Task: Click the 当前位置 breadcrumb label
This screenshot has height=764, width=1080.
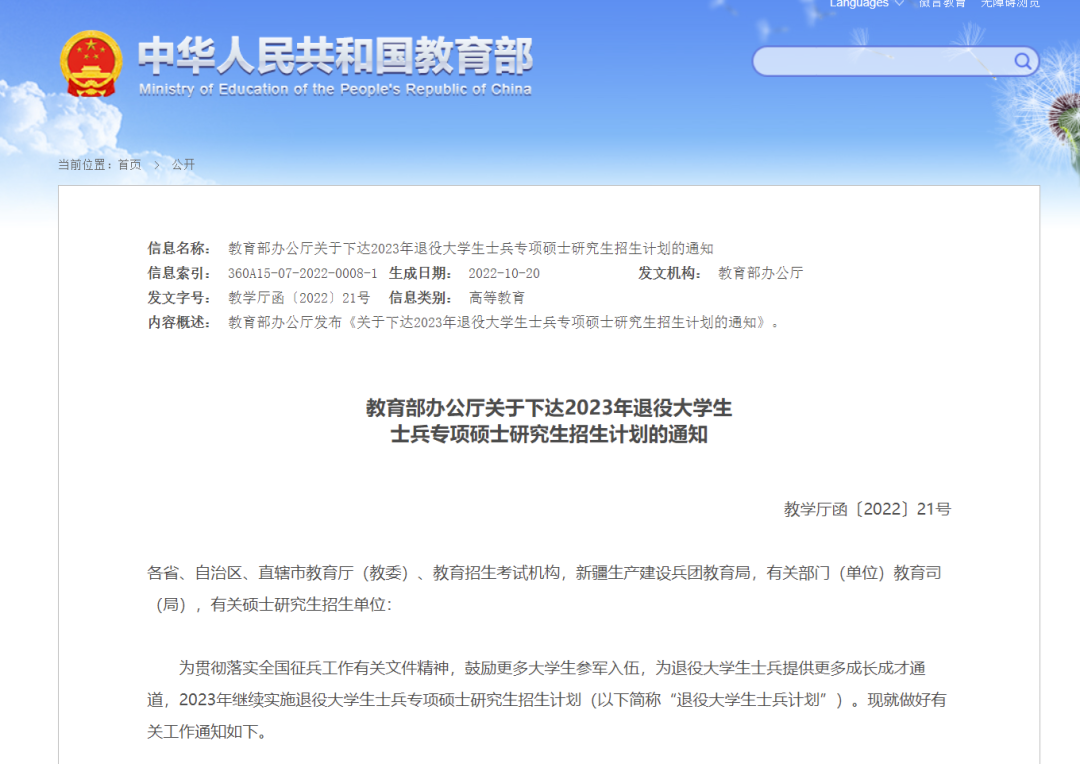Action: coord(86,163)
